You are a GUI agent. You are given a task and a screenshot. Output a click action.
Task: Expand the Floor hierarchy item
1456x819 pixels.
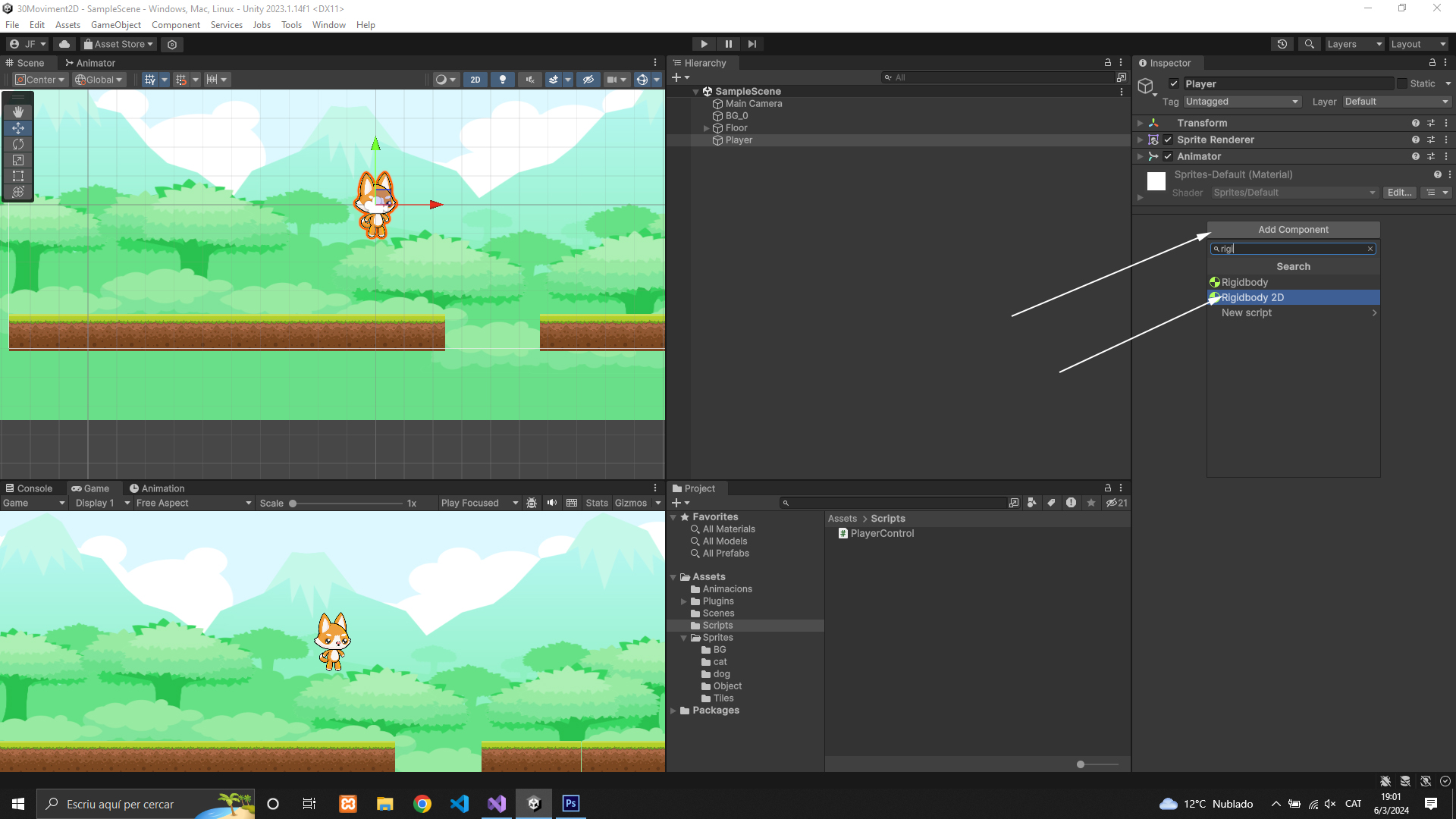tap(706, 128)
